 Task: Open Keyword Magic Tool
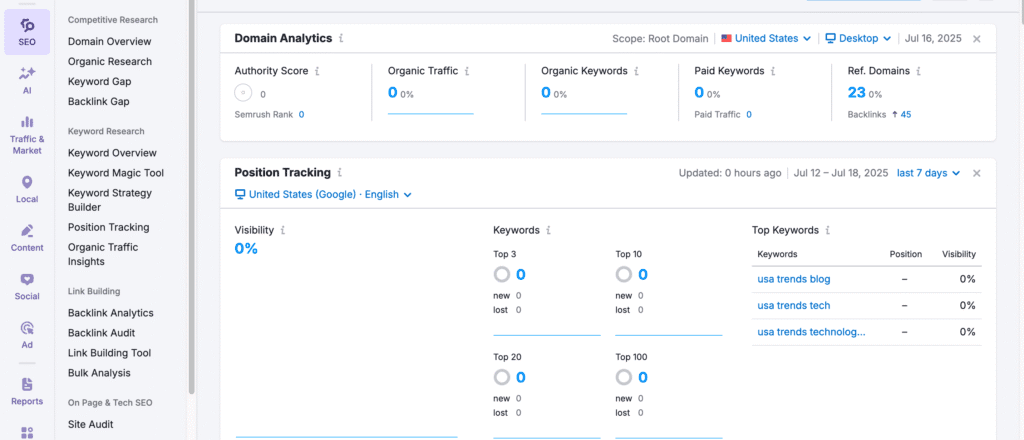(116, 173)
